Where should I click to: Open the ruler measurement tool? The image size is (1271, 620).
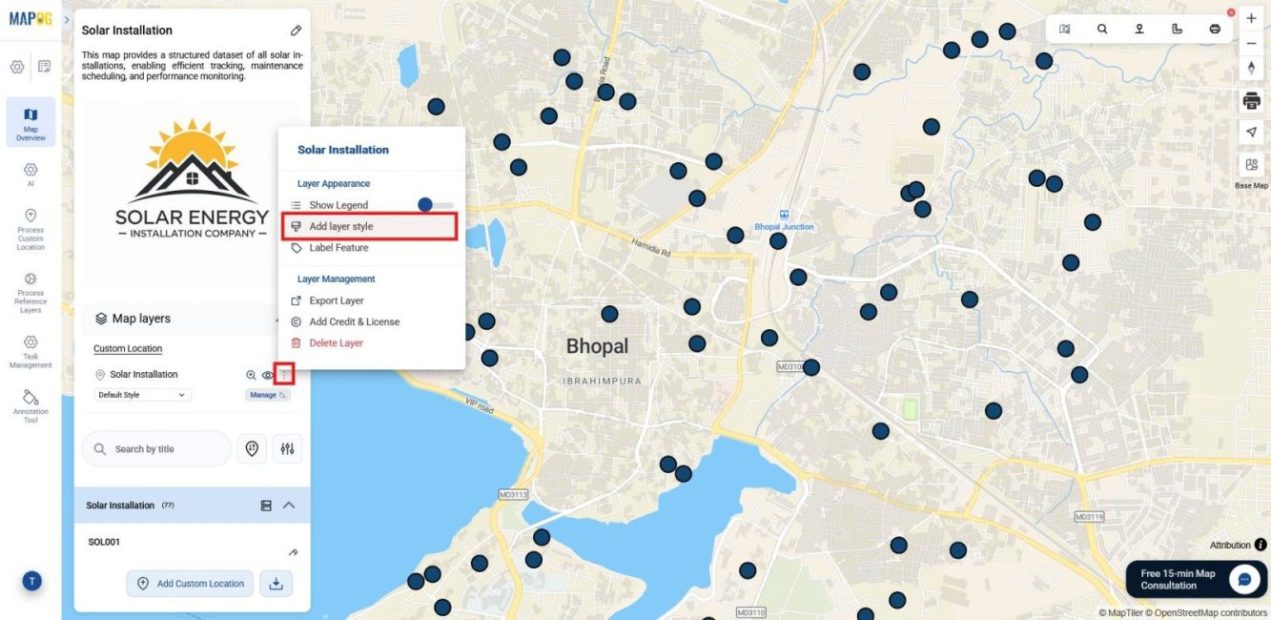coord(1176,28)
